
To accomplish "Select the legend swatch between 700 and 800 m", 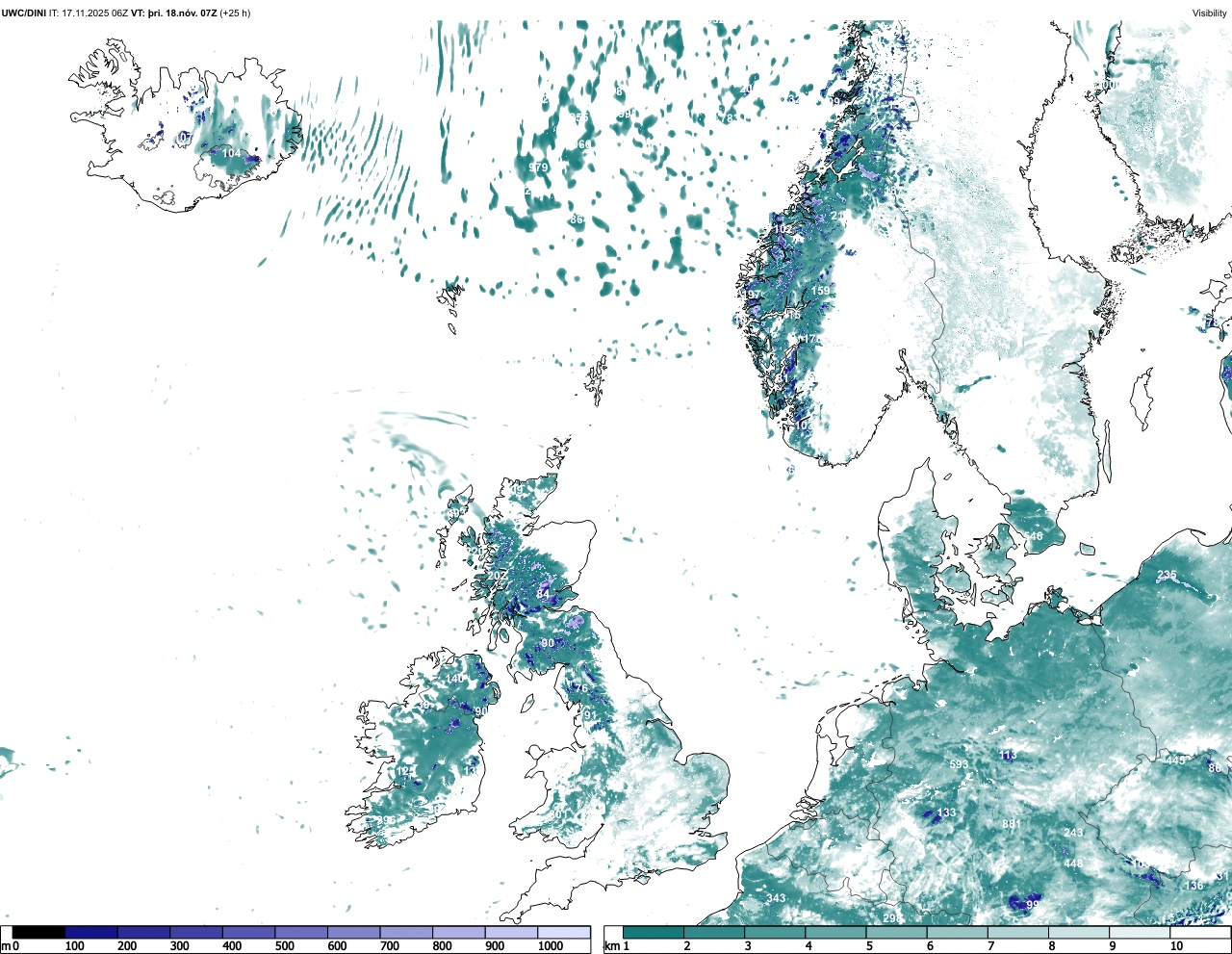I will pos(406,932).
